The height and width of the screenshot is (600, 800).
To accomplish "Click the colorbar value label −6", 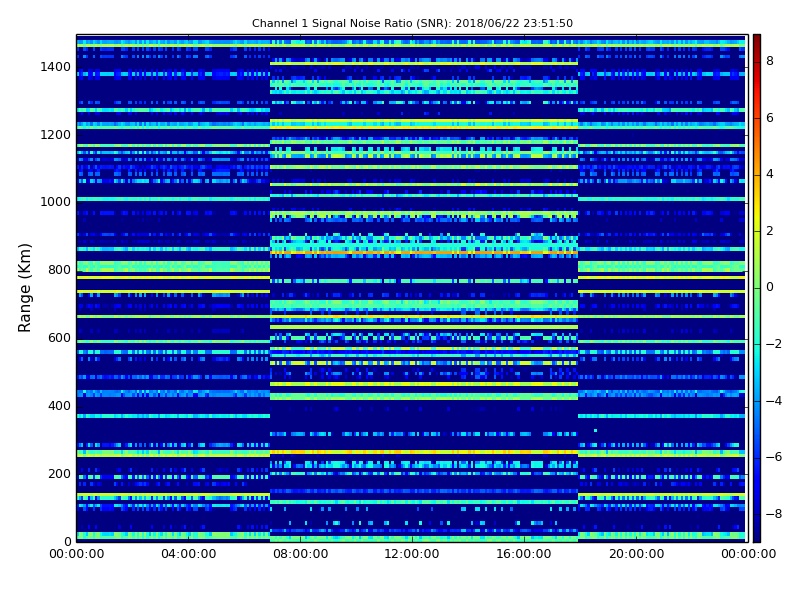I will pos(774,457).
